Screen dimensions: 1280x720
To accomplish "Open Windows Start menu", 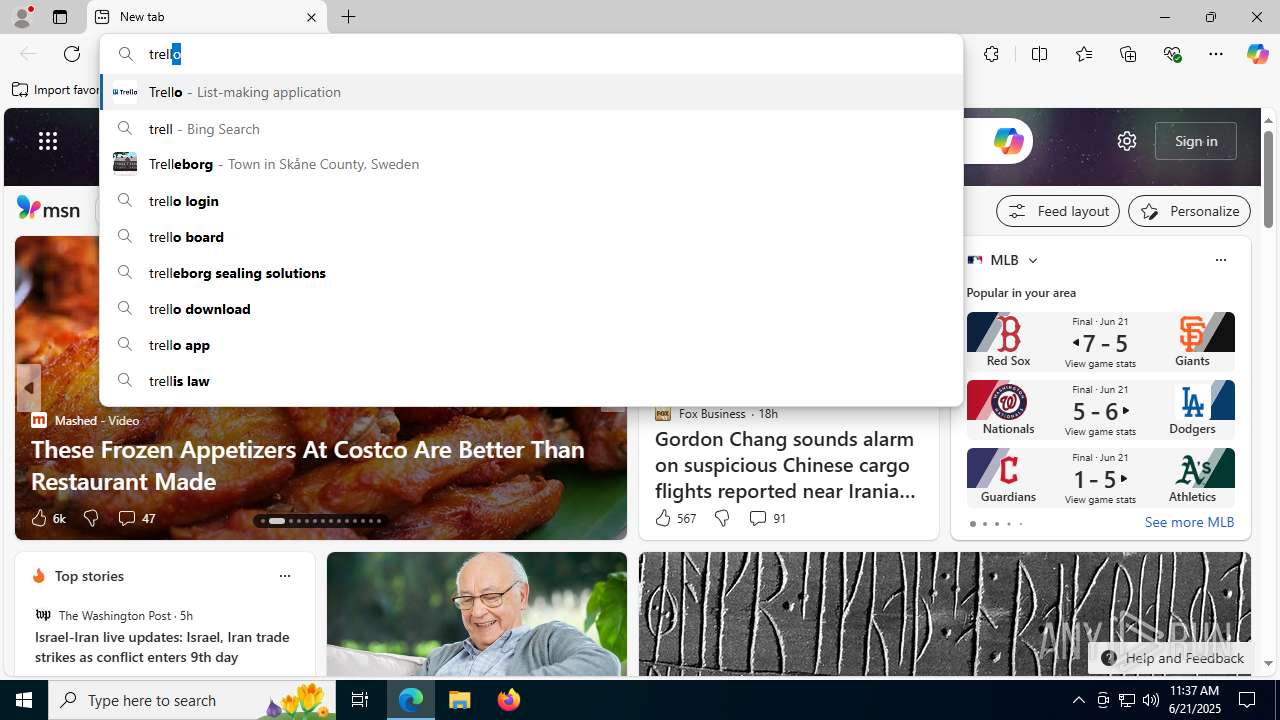I will click(x=24, y=700).
